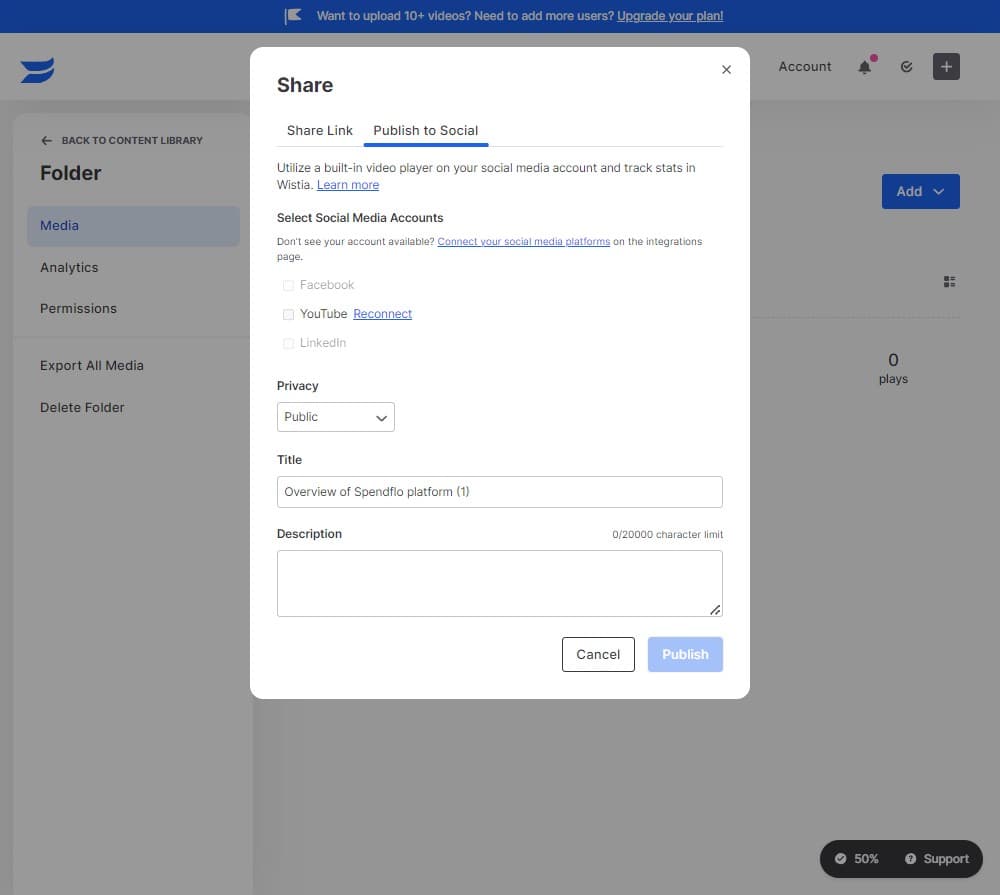Select the Publish to Social tab
Screen dimensions: 1000x895
coord(425,130)
